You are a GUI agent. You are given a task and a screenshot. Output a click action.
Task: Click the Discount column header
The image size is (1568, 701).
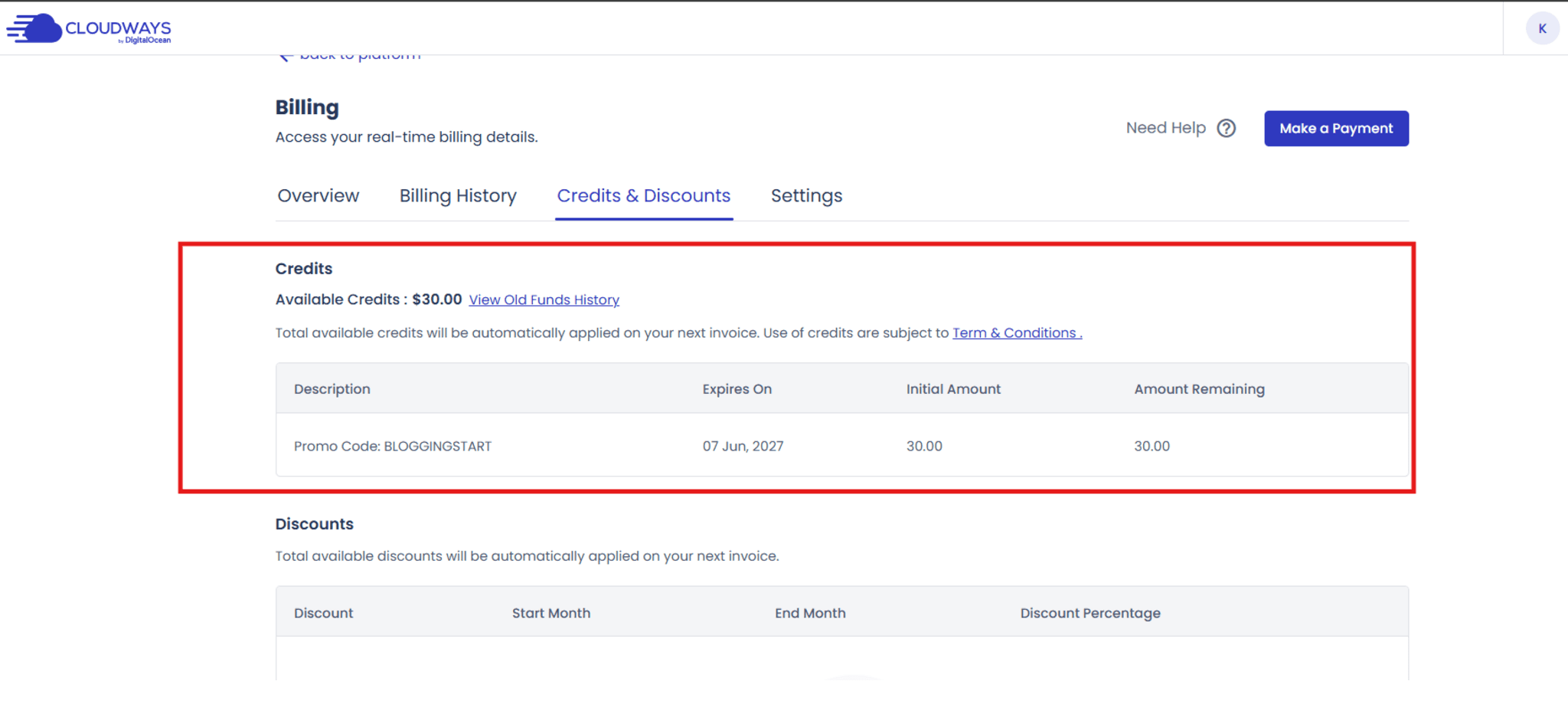click(323, 613)
